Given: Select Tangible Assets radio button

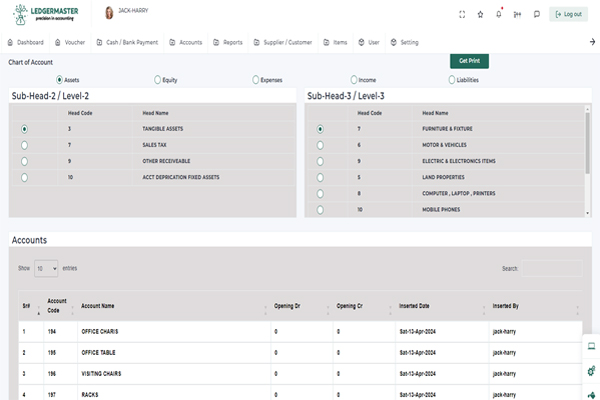Looking at the screenshot, I should tap(24, 129).
